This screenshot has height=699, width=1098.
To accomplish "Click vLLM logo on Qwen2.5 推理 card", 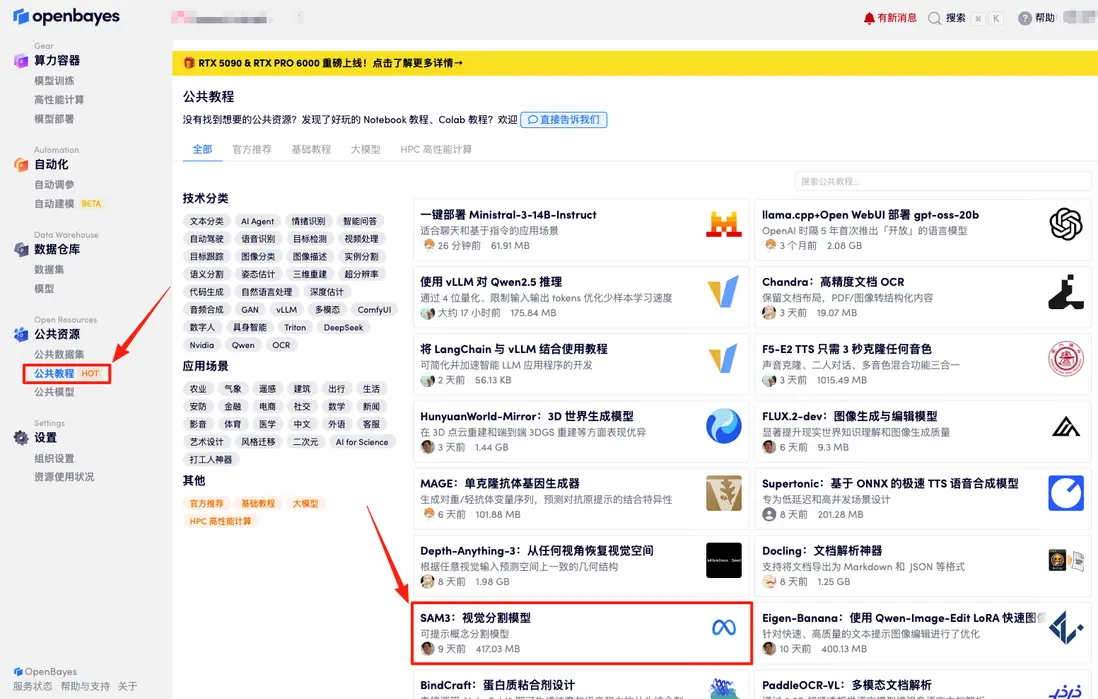I will point(723,291).
